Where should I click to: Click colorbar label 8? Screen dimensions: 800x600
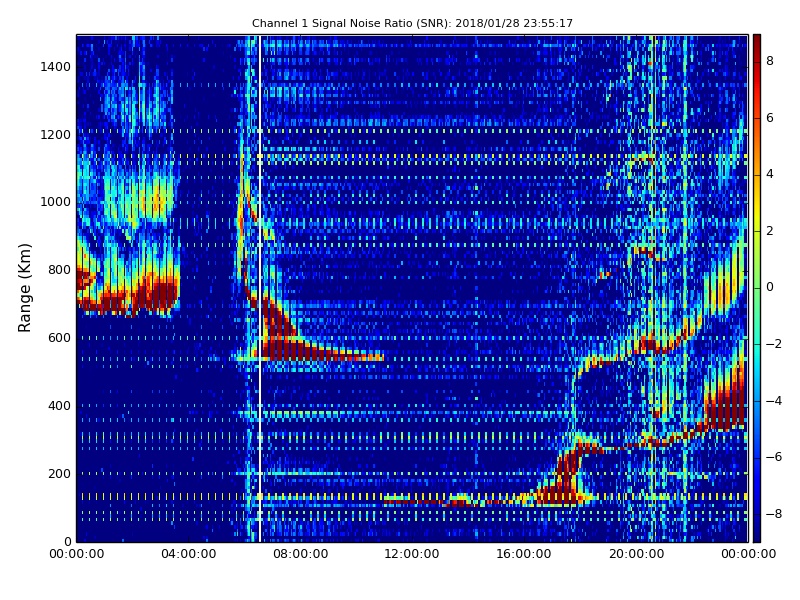point(770,61)
